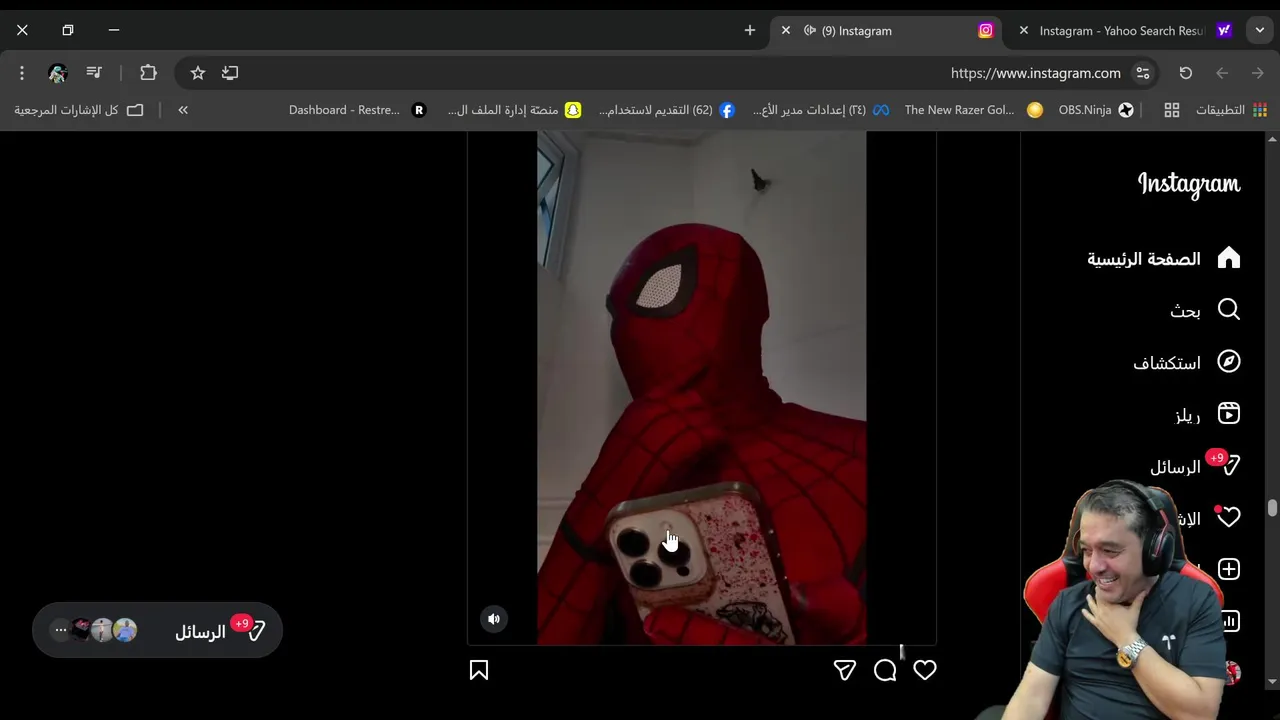Image resolution: width=1280 pixels, height=720 pixels.
Task: Open the إعدادات مدير الأع... Meta bookmark
Action: (x=820, y=110)
